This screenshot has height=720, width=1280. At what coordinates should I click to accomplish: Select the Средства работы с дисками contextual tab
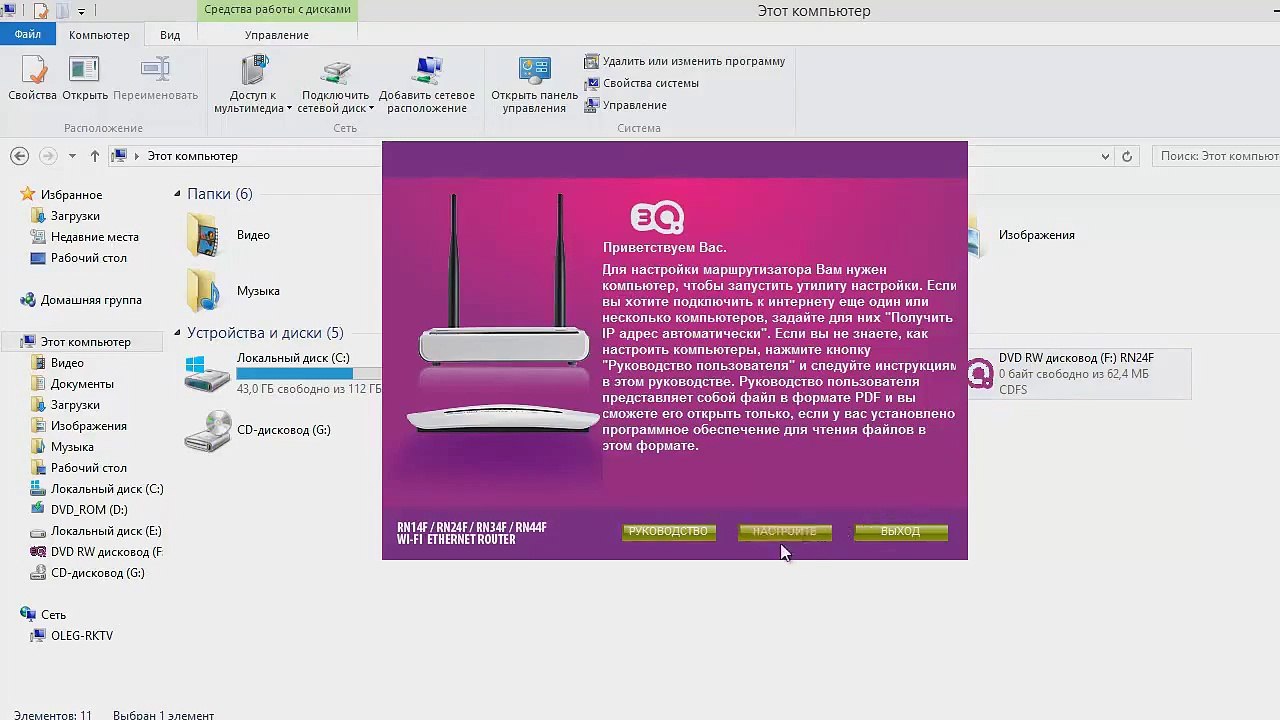(x=277, y=10)
